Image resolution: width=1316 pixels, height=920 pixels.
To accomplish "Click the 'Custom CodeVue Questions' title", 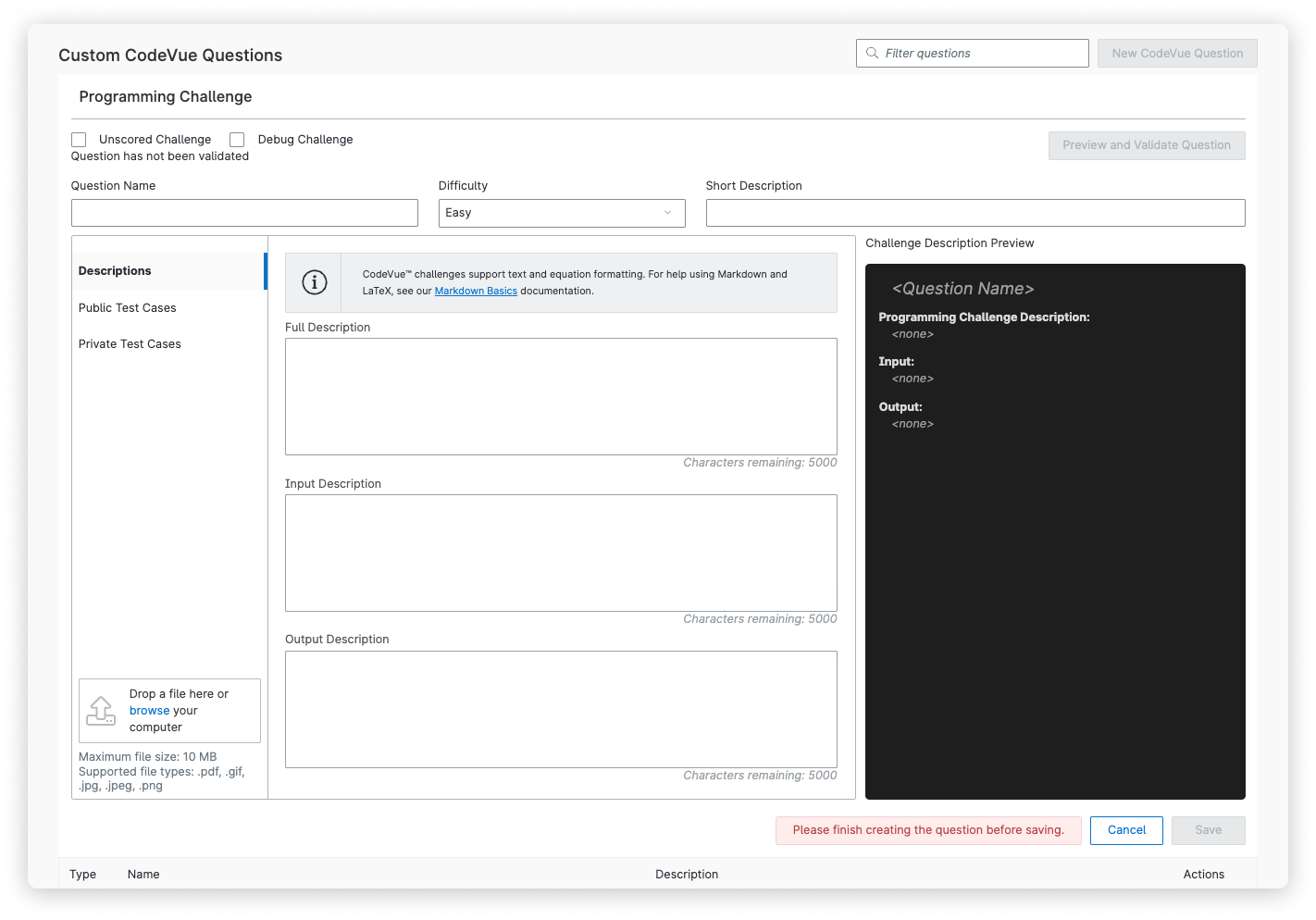I will (x=170, y=56).
